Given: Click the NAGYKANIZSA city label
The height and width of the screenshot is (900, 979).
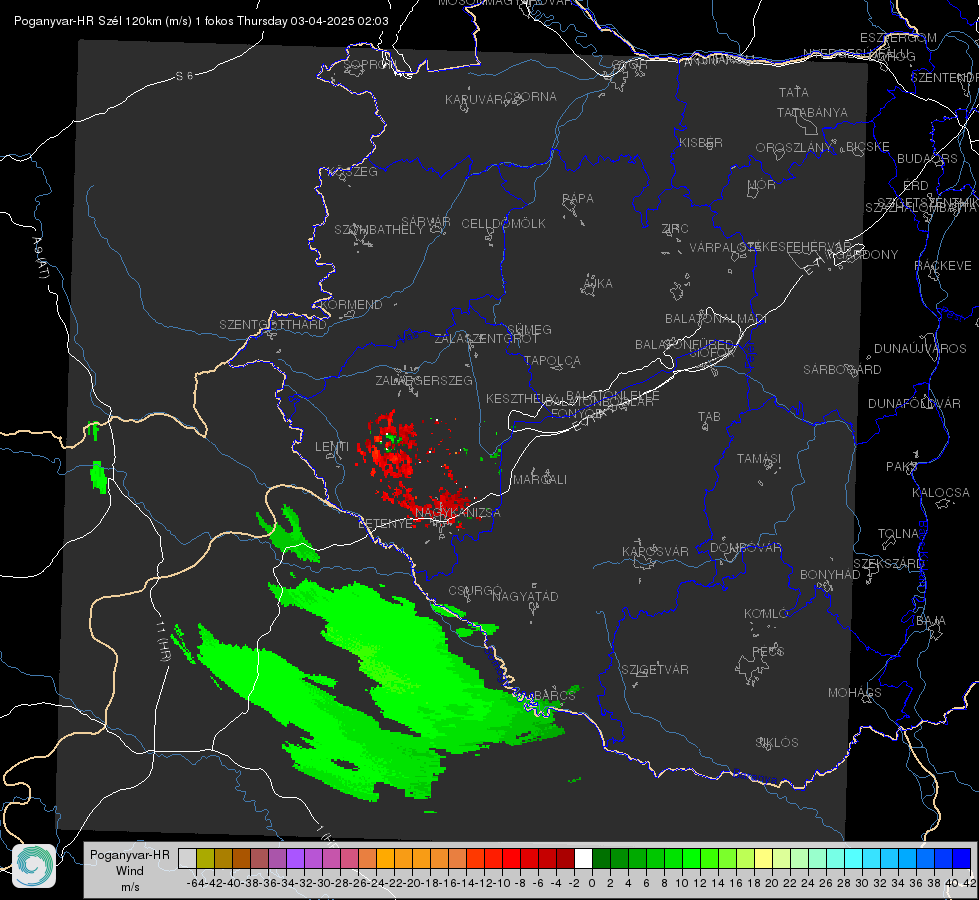Looking at the screenshot, I should (458, 513).
